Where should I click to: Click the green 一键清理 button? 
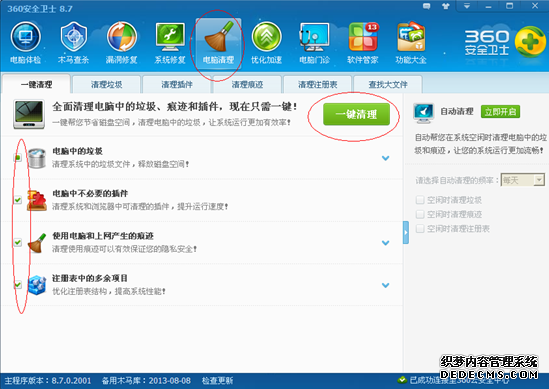(356, 114)
